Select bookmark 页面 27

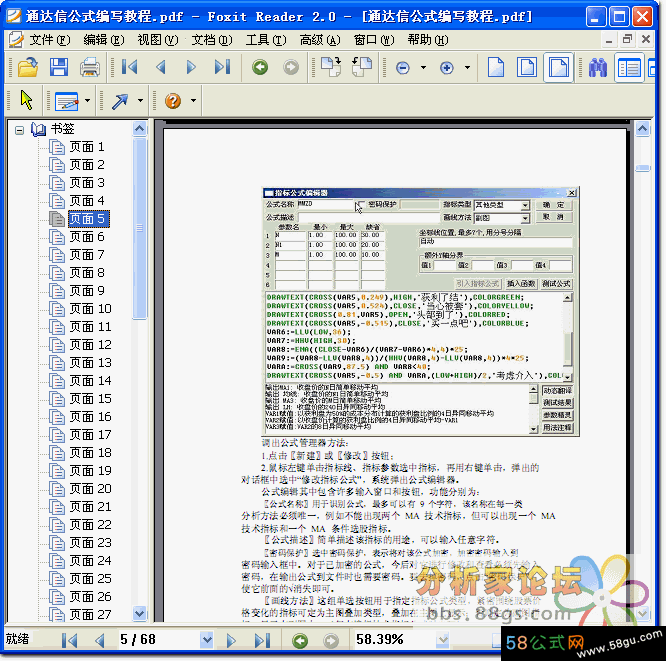(x=90, y=615)
